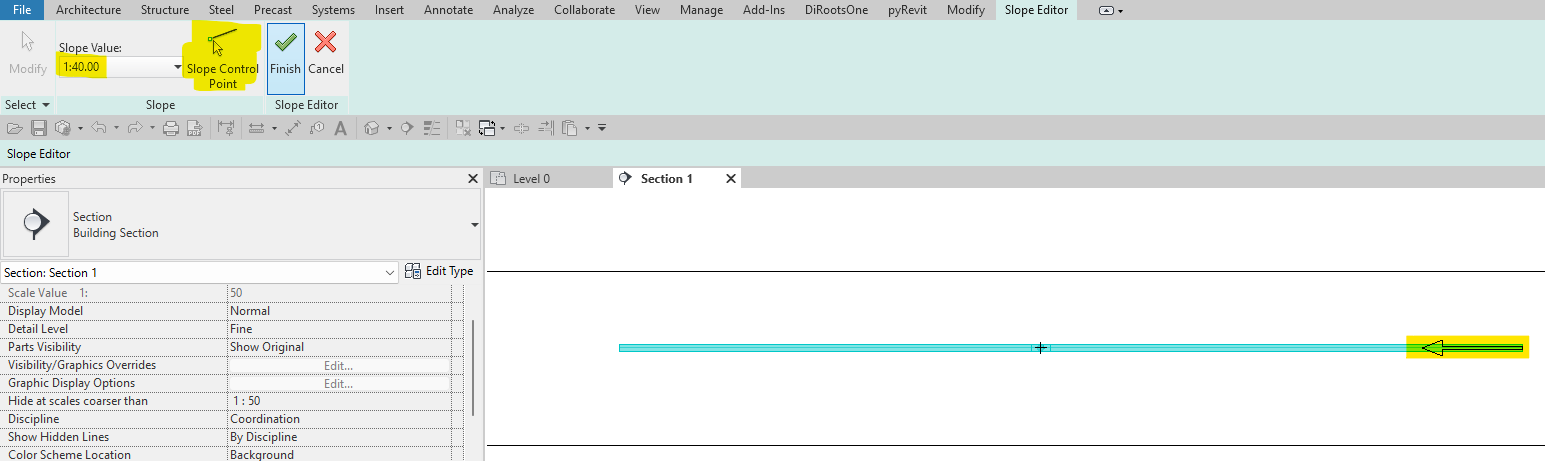Screen dimensions: 1545x461
Task: Click the Open file icon in quick access toolbar
Action: 15,128
